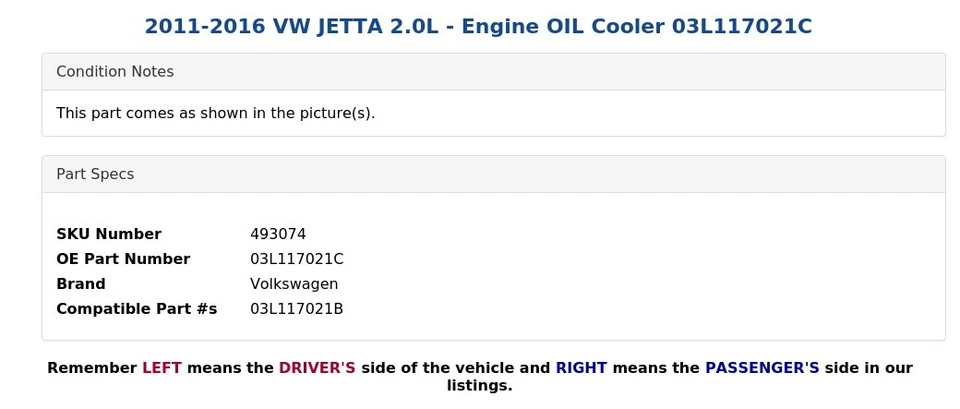Image resolution: width=960 pixels, height=409 pixels.
Task: Select the Condition Notes panel header
Action: 493,72
